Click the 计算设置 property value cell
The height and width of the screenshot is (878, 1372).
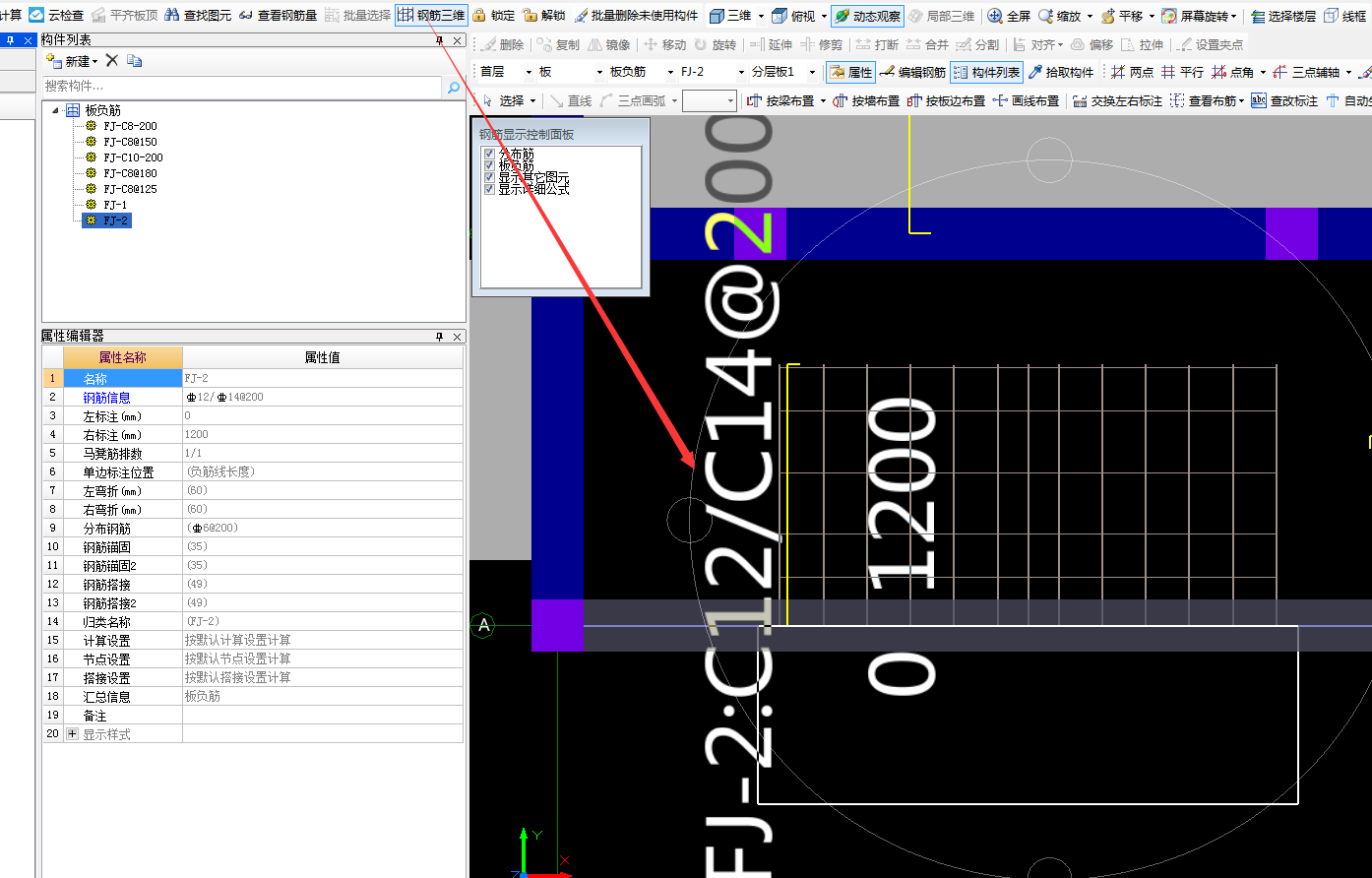(322, 640)
